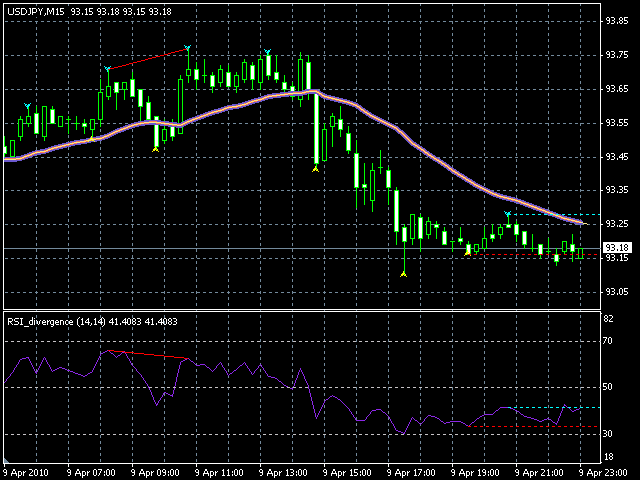The width and height of the screenshot is (640, 480).
Task: Click the grey chart shift triangle in the RSI corner
Action: 6,460
